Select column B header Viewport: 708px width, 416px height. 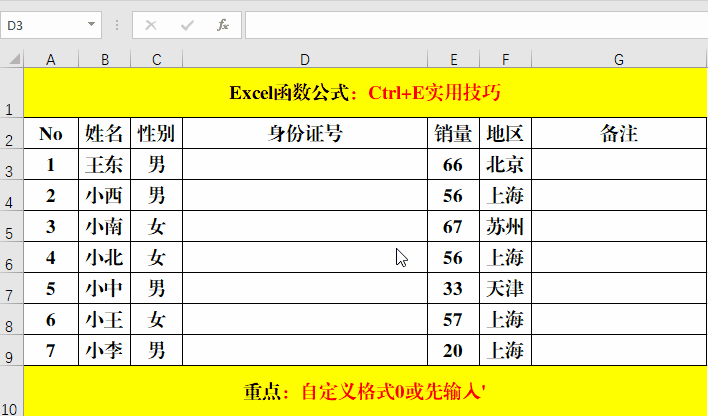(x=105, y=59)
